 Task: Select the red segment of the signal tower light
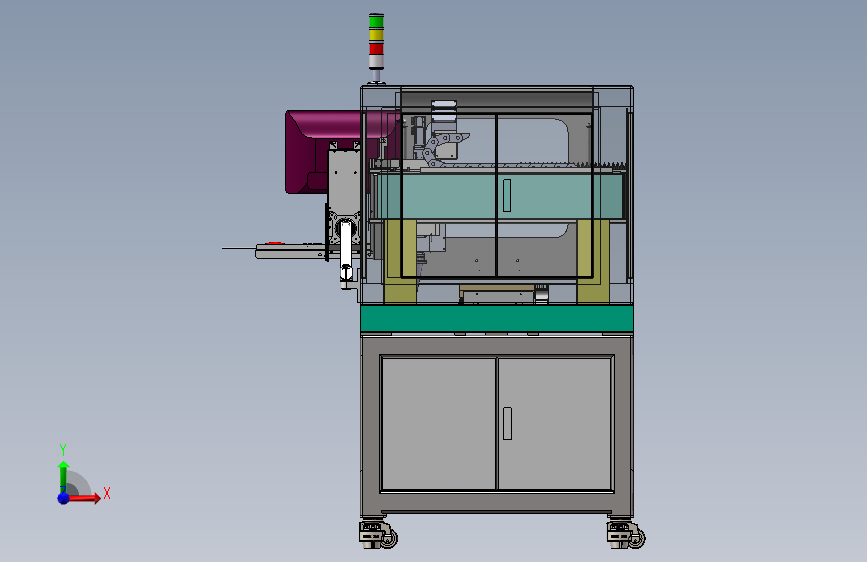376,49
